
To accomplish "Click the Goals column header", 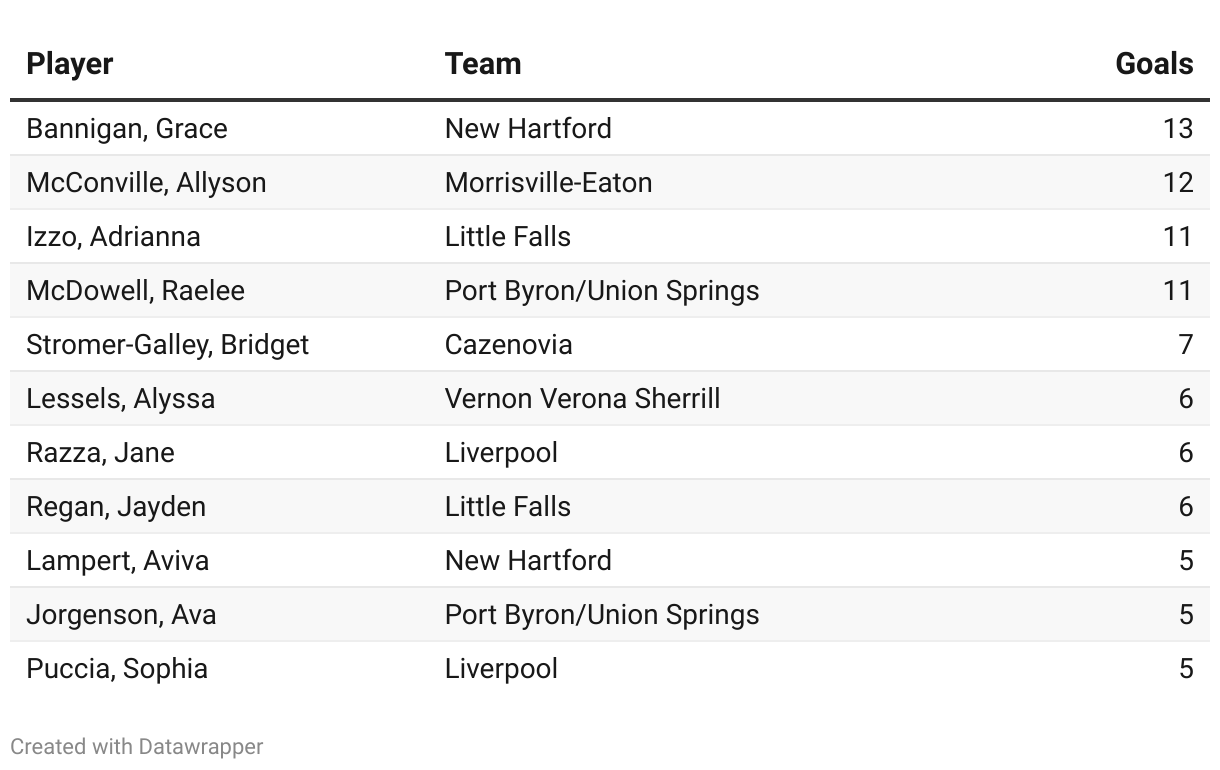I will click(x=1154, y=64).
